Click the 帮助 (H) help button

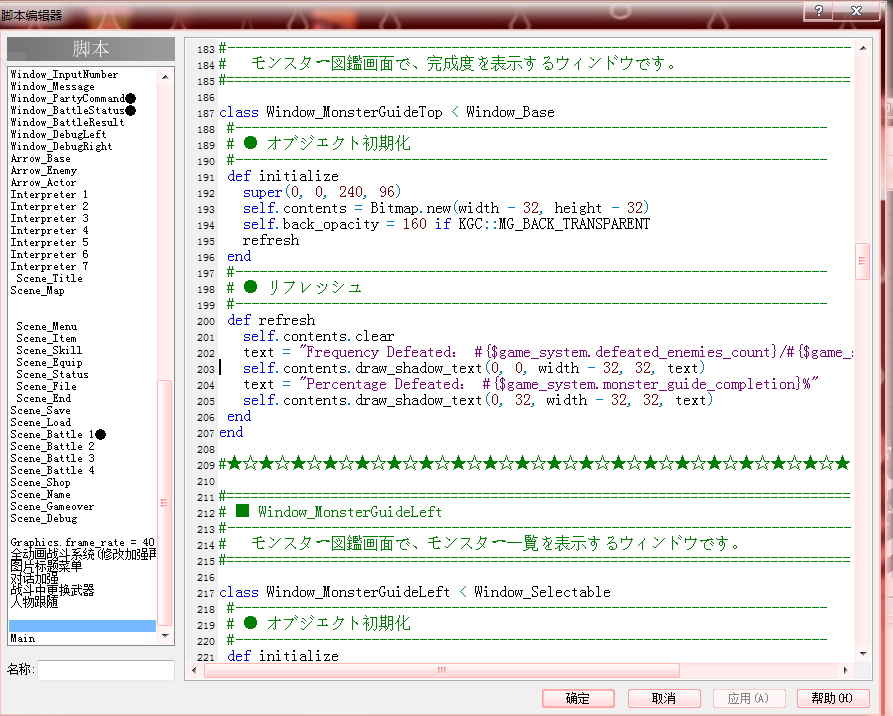click(833, 698)
